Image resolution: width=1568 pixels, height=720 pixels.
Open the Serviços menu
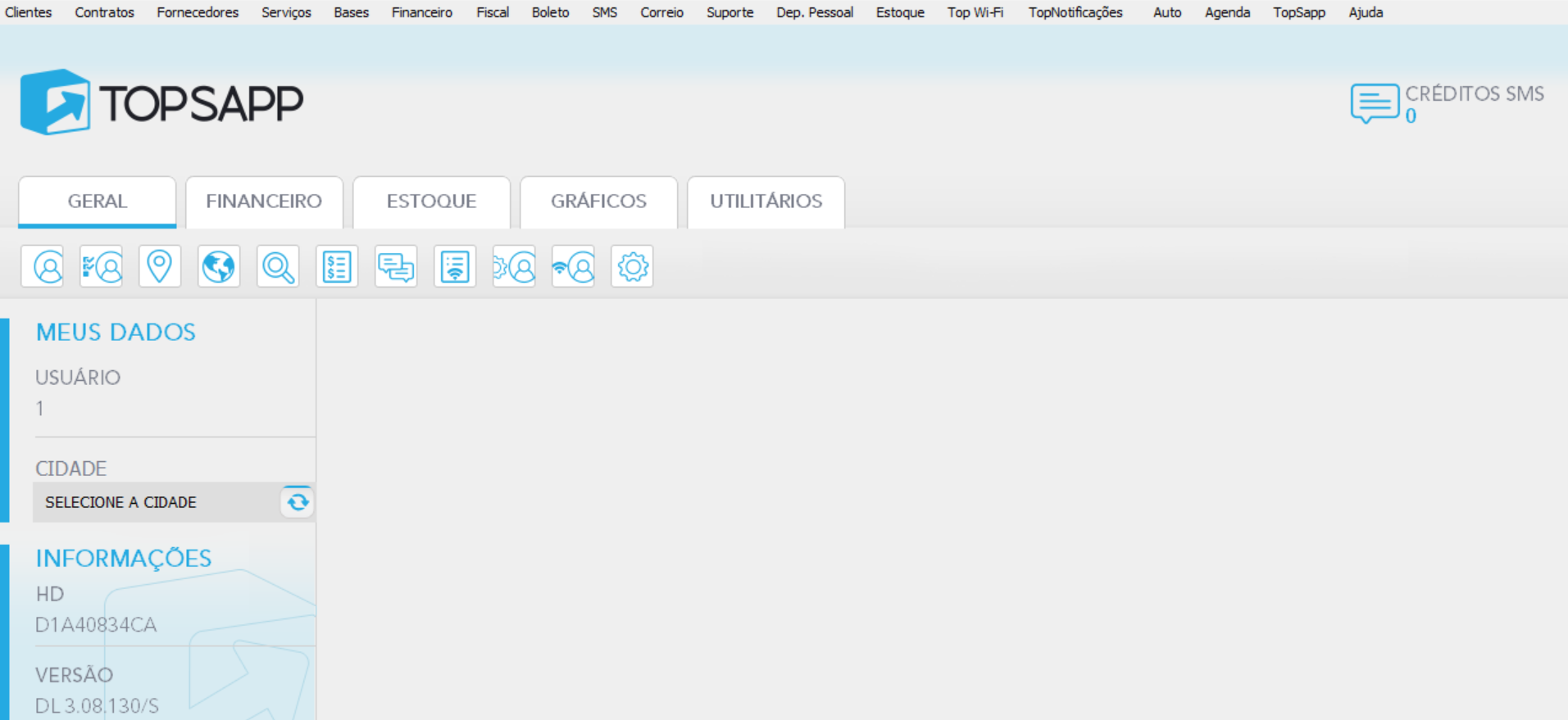point(286,12)
